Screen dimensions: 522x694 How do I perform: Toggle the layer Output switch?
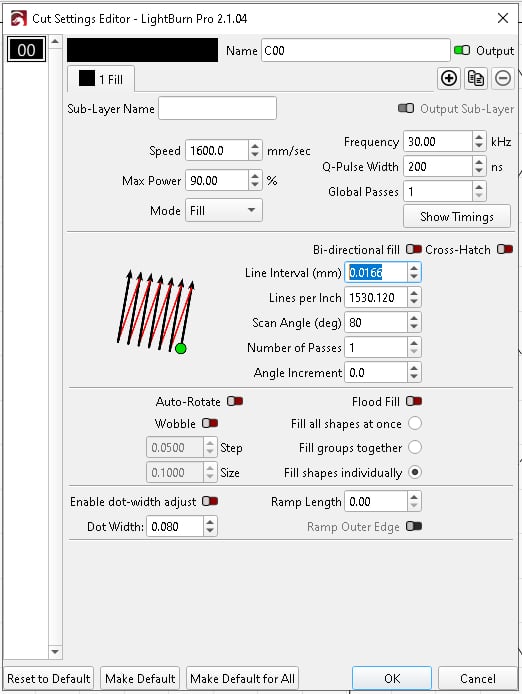pos(462,50)
